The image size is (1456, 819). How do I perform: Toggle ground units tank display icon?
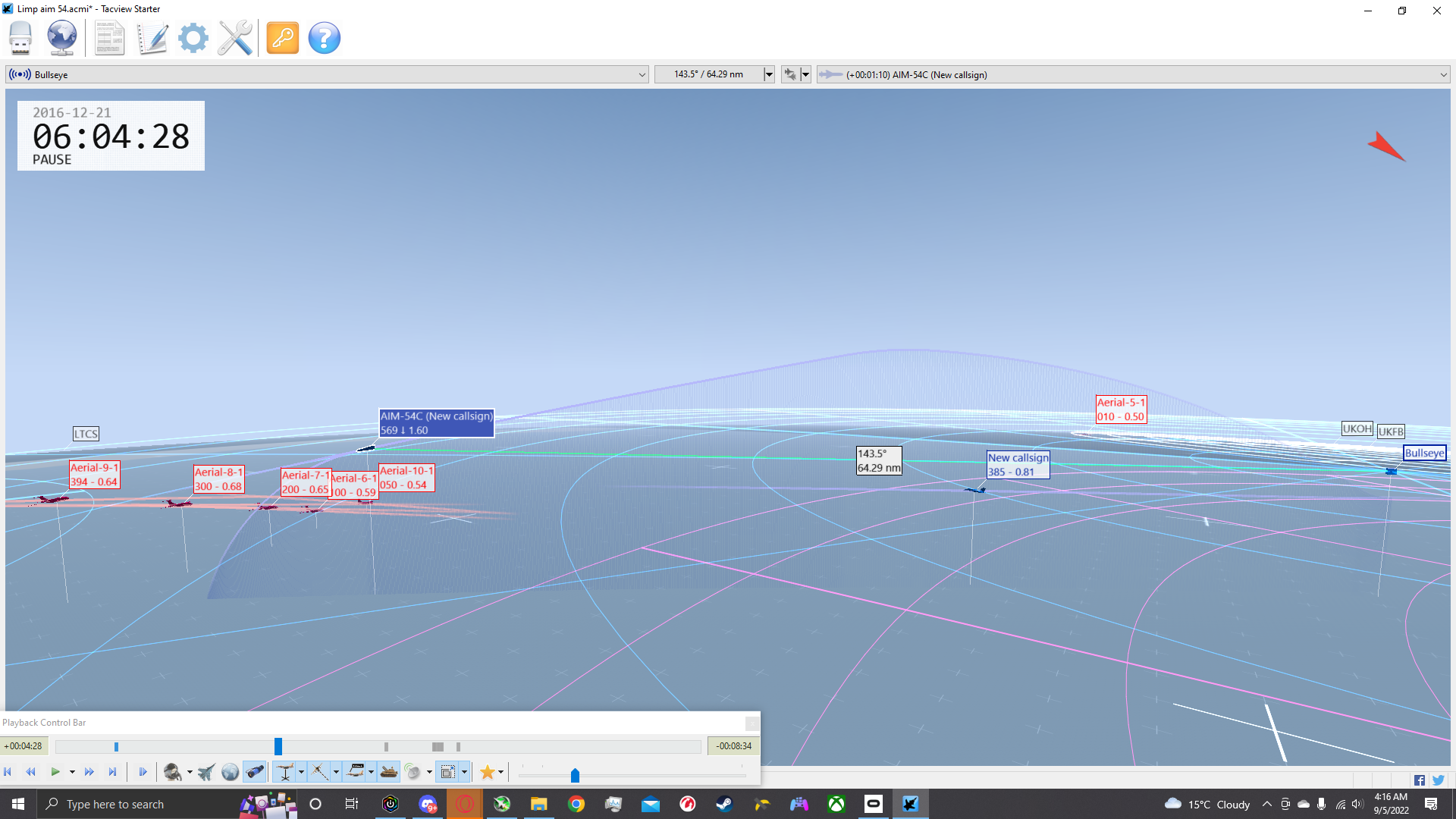(x=389, y=772)
